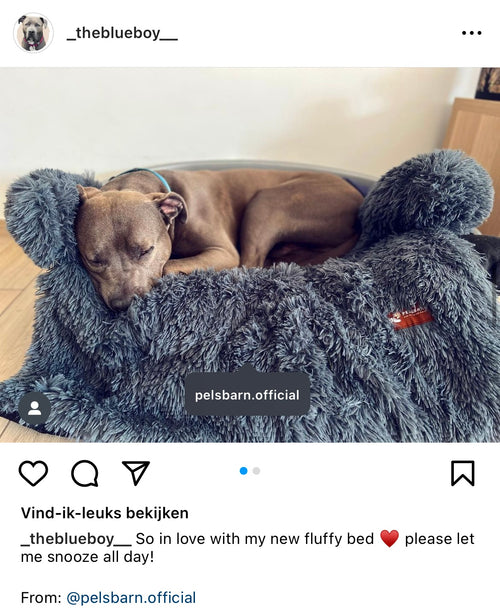Open the @pelsbarn.official mention in the caption
The image size is (500, 614).
point(131,598)
